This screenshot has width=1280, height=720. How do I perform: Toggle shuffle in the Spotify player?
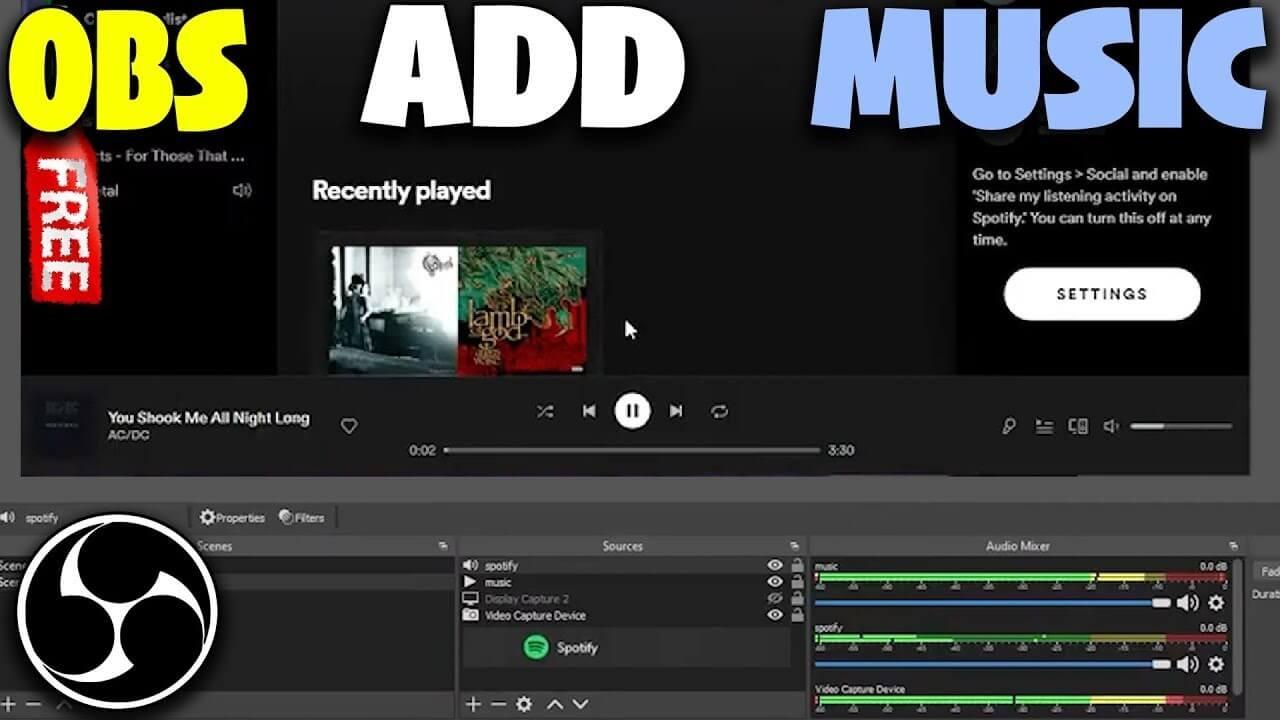[544, 411]
